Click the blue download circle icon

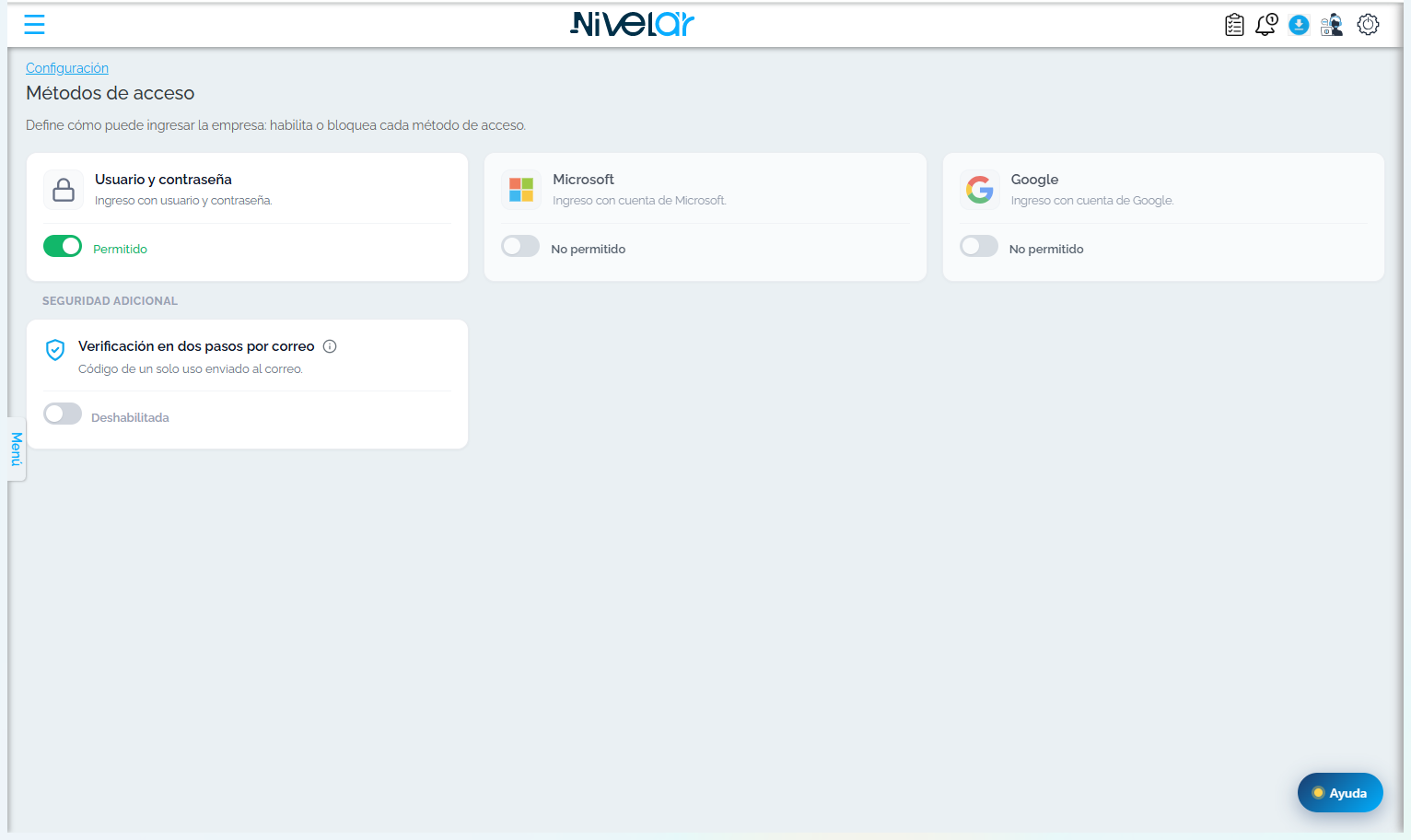click(1299, 25)
